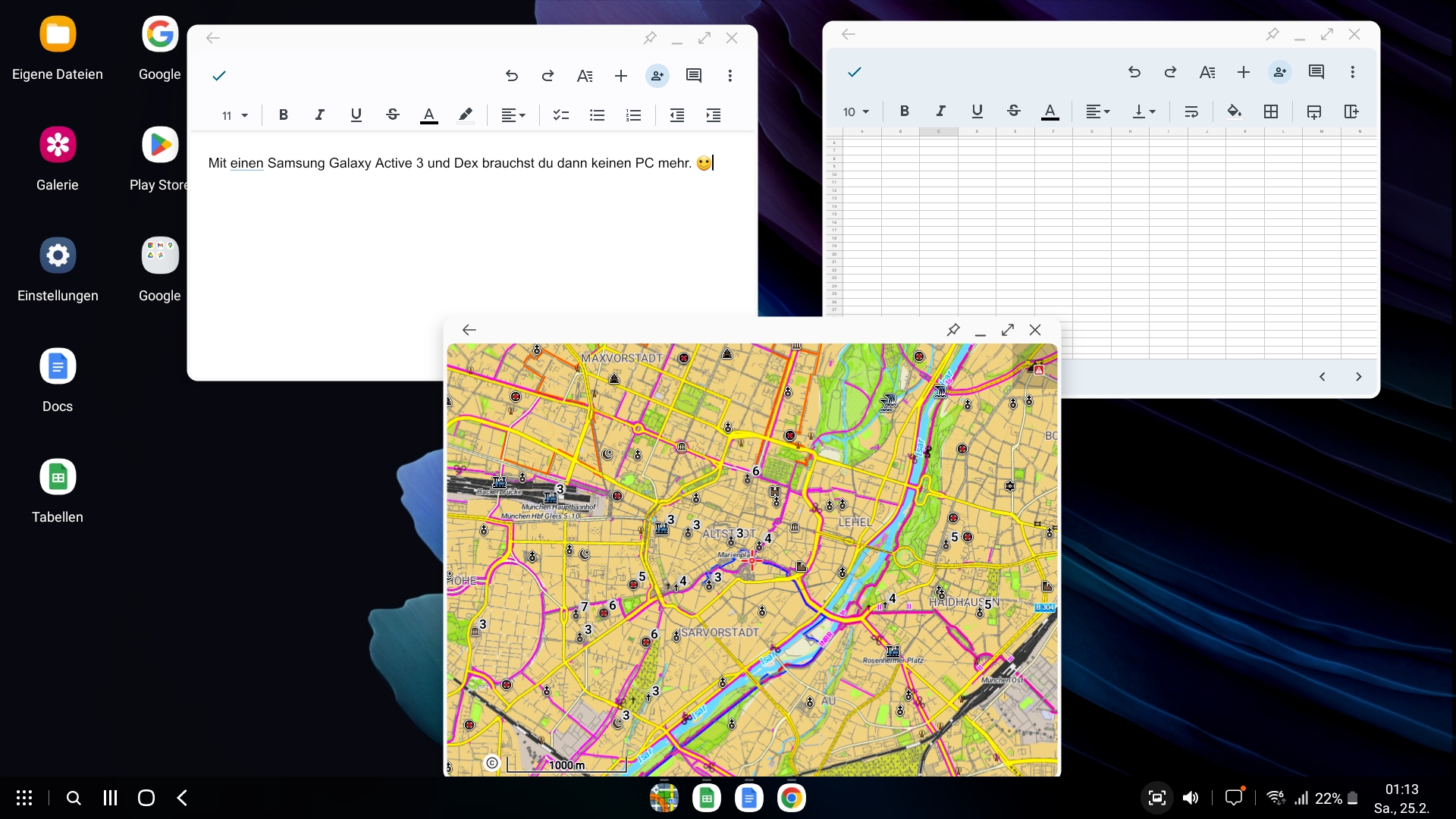Take screenshot via taskbar capture icon
Viewport: 1456px width, 819px height.
coord(1157,798)
